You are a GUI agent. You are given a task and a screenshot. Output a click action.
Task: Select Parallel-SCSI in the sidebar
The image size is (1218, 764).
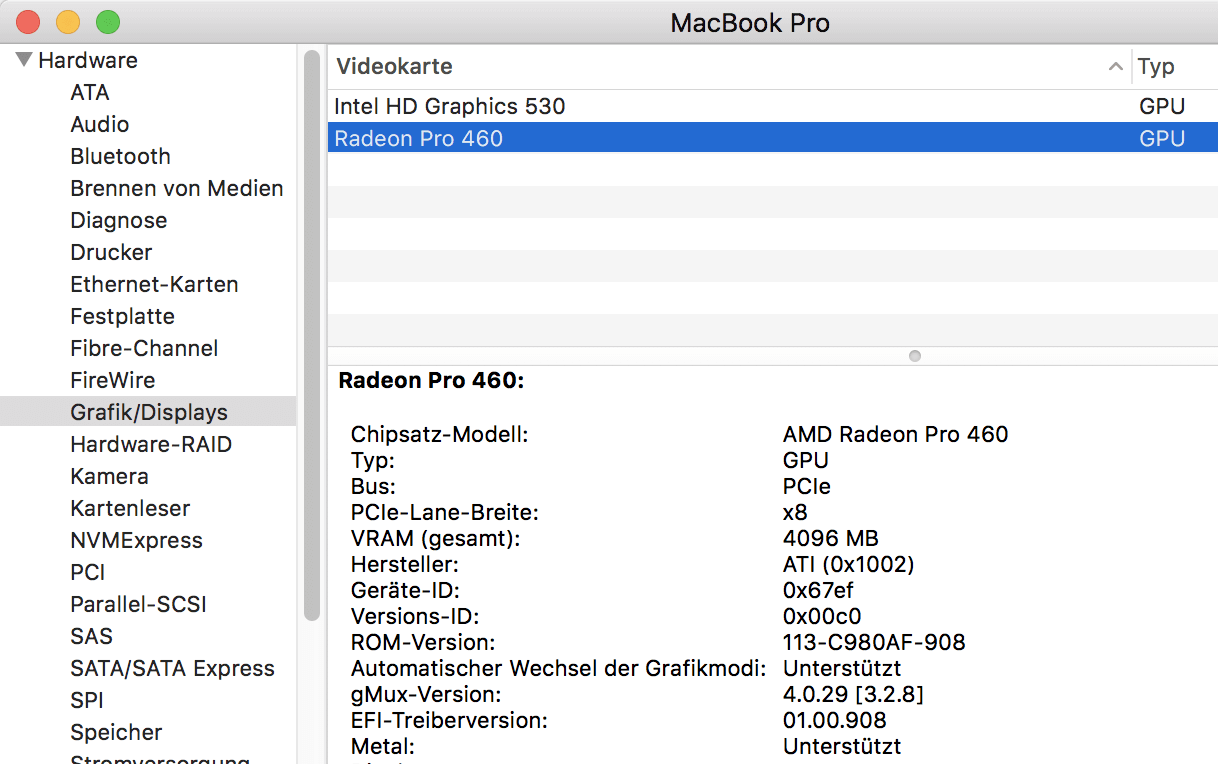(138, 604)
